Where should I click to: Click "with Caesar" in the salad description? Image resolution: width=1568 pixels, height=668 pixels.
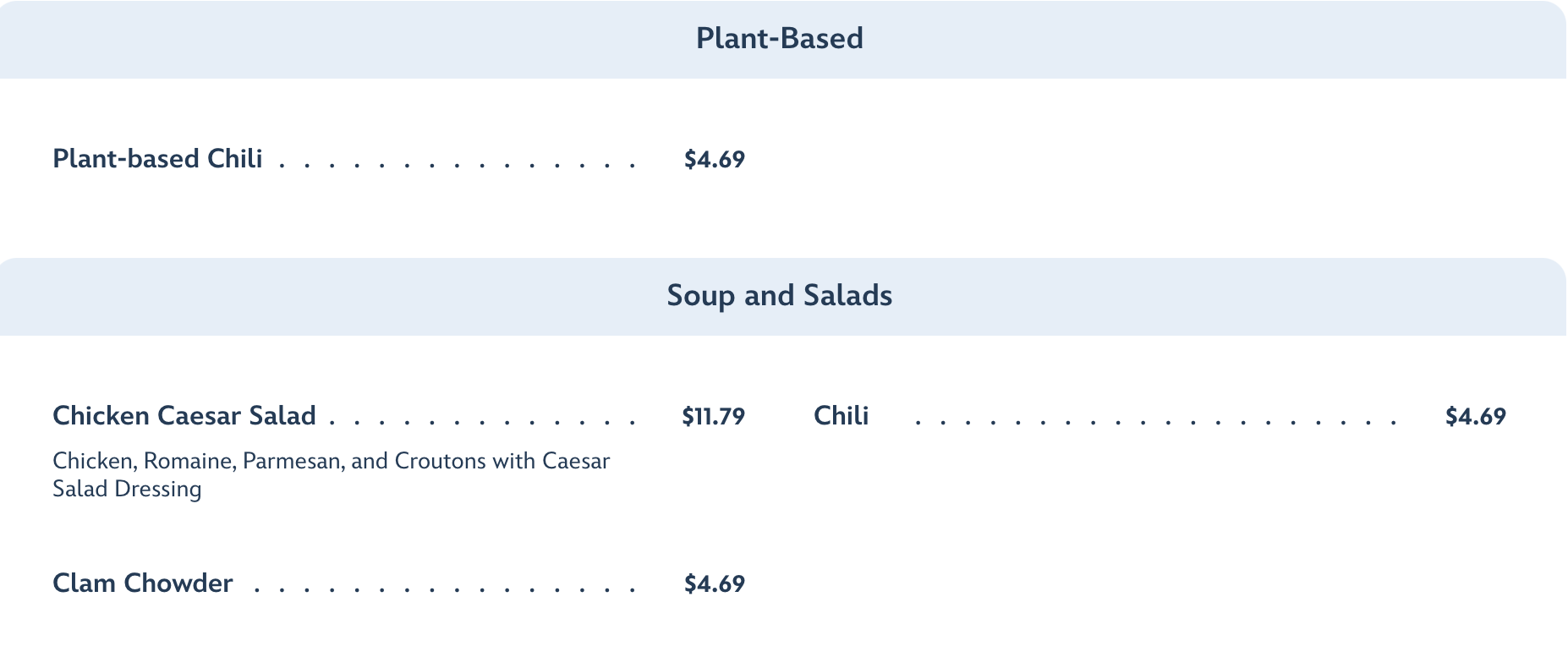(x=551, y=461)
